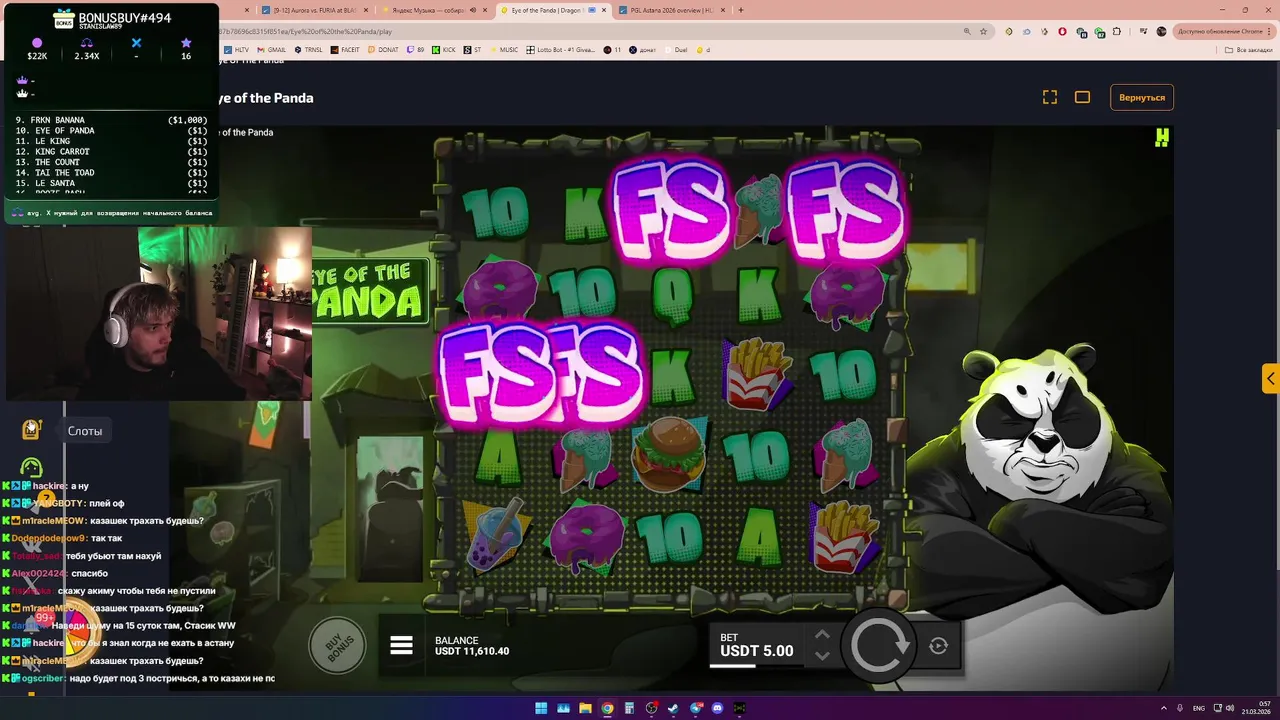This screenshot has height=720, width=1280.
Task: Switch the ENG input language
Action: tap(1199, 708)
